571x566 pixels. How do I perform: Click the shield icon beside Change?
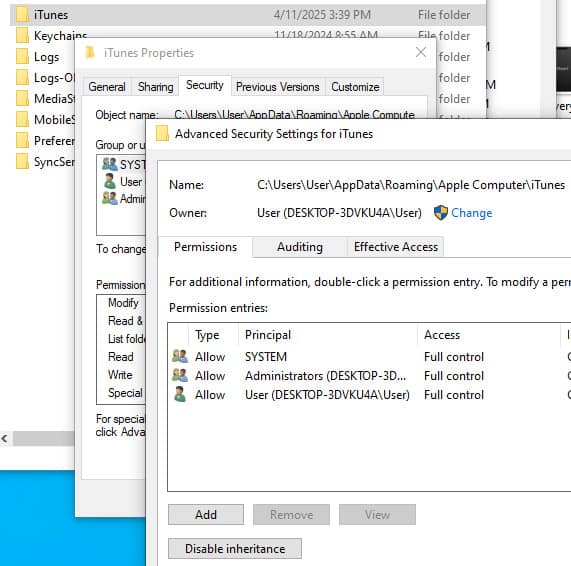coord(441,213)
